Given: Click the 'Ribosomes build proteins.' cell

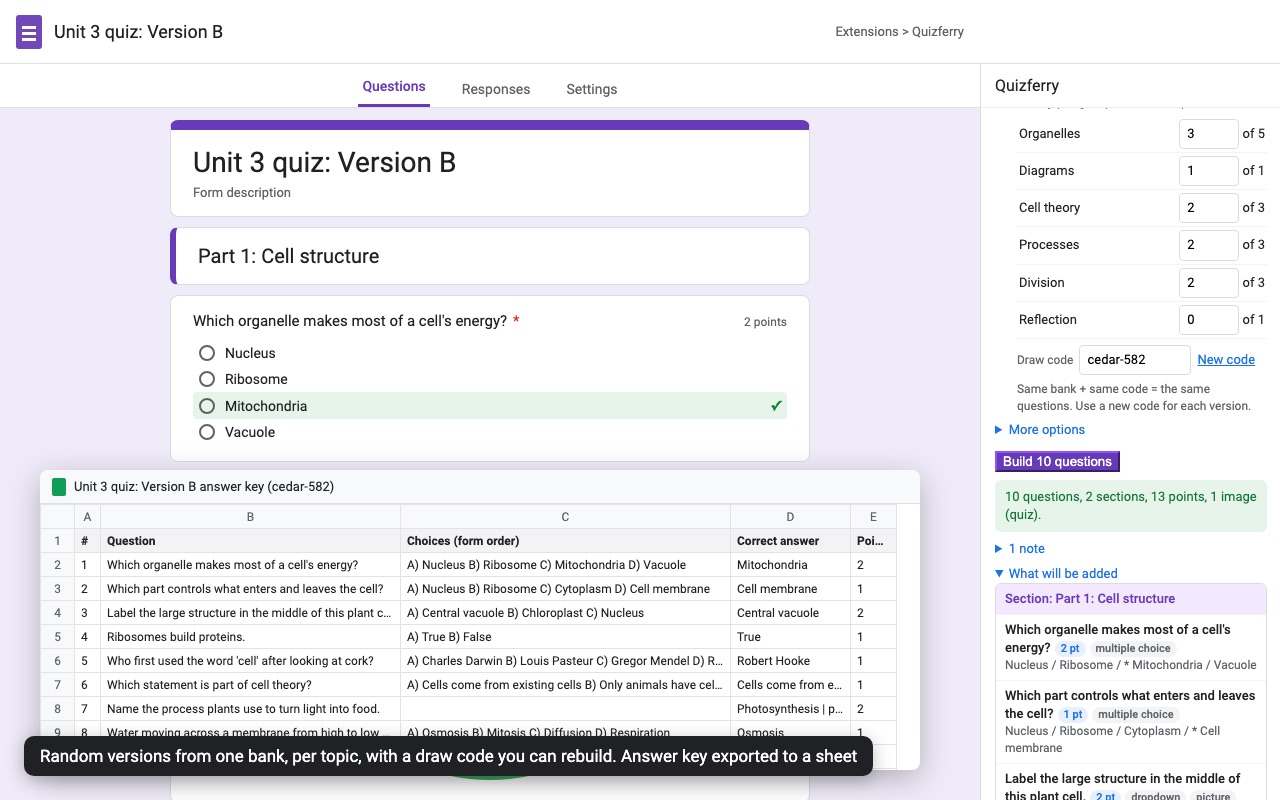Looking at the screenshot, I should pos(250,637).
